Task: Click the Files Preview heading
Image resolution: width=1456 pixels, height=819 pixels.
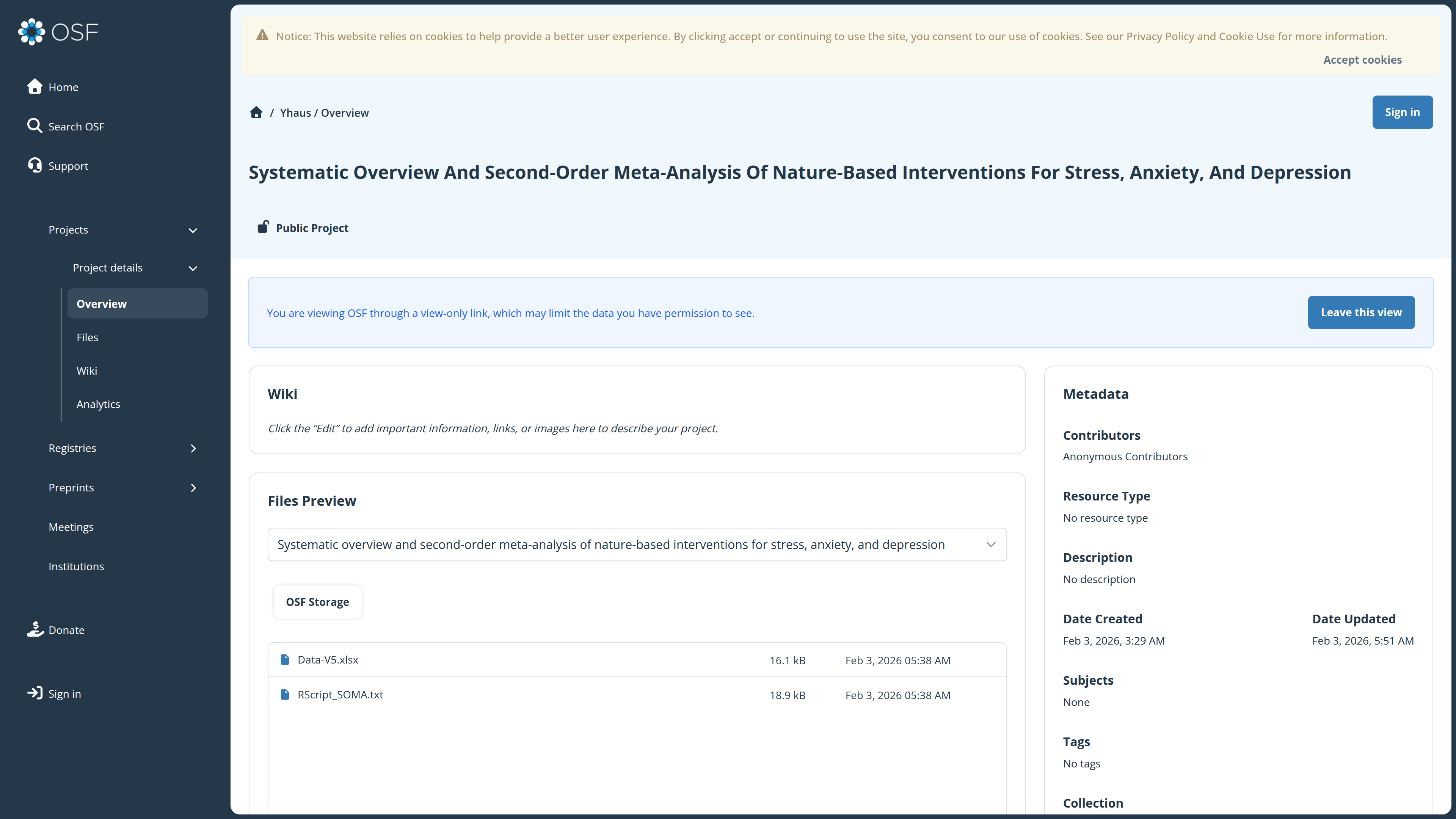Action: 312,501
